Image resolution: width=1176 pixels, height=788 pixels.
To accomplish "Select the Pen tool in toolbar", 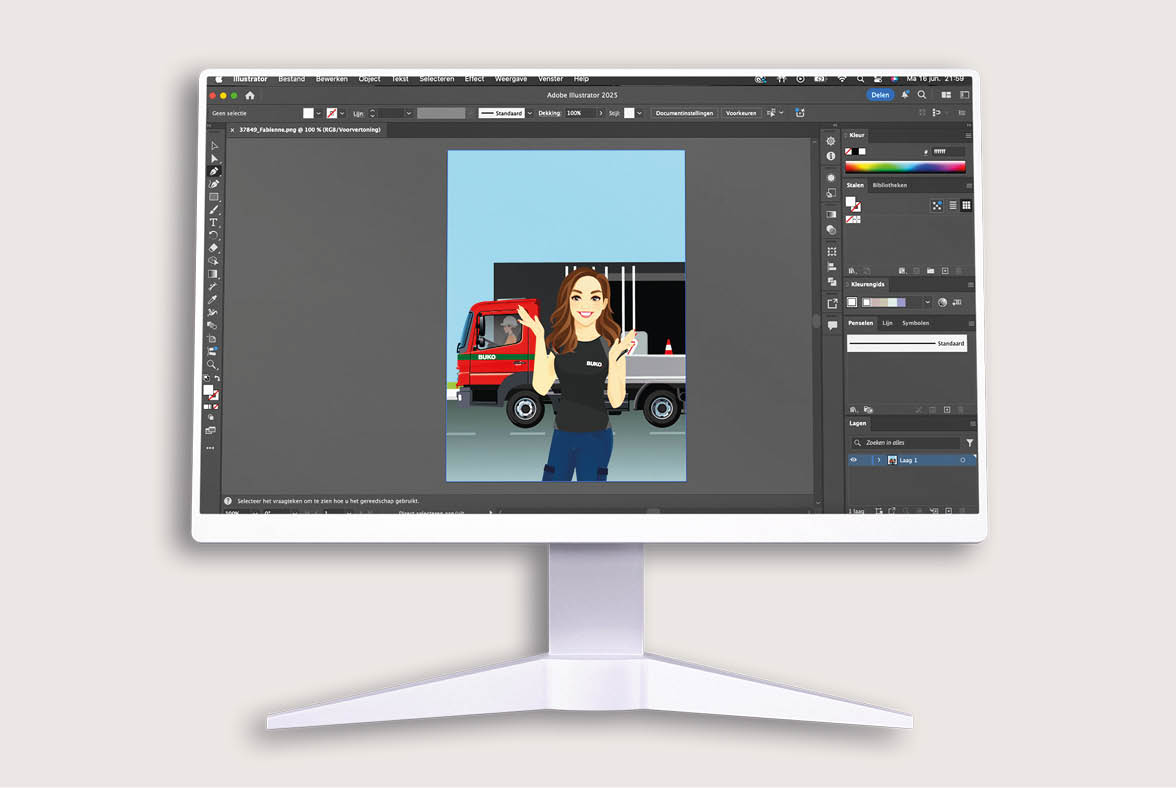I will tap(214, 171).
